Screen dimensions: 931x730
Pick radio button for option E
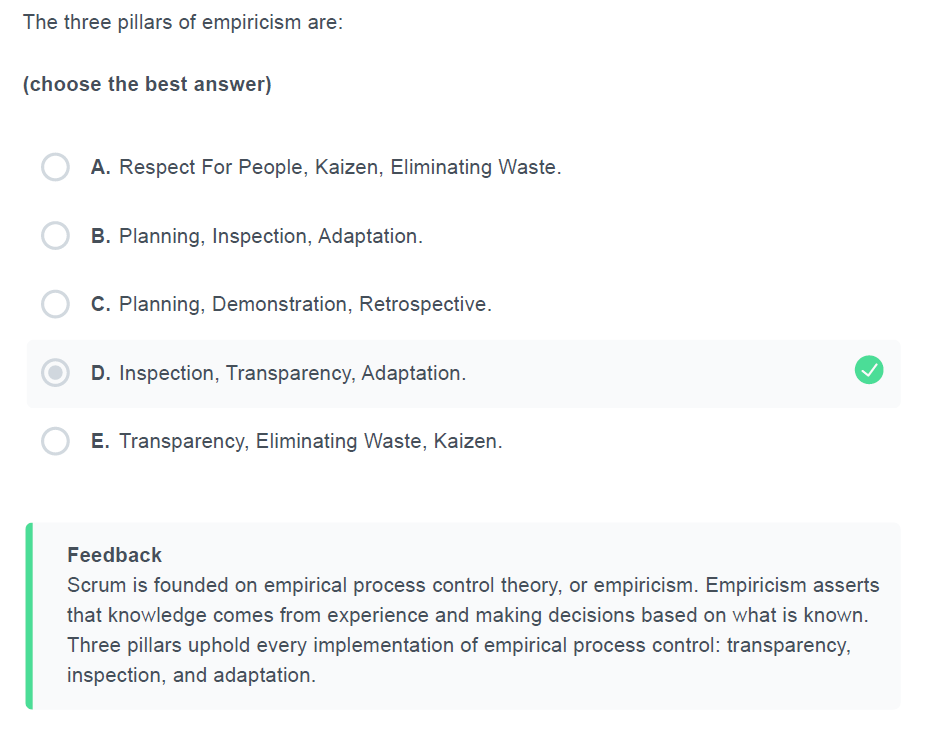tap(55, 441)
